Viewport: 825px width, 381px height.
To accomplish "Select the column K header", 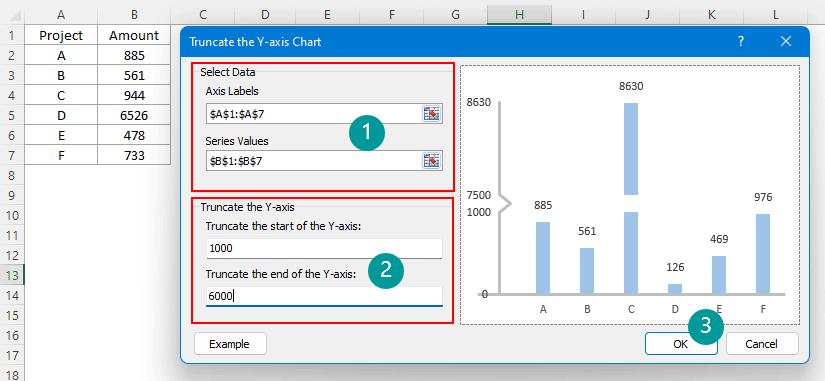I will point(712,15).
